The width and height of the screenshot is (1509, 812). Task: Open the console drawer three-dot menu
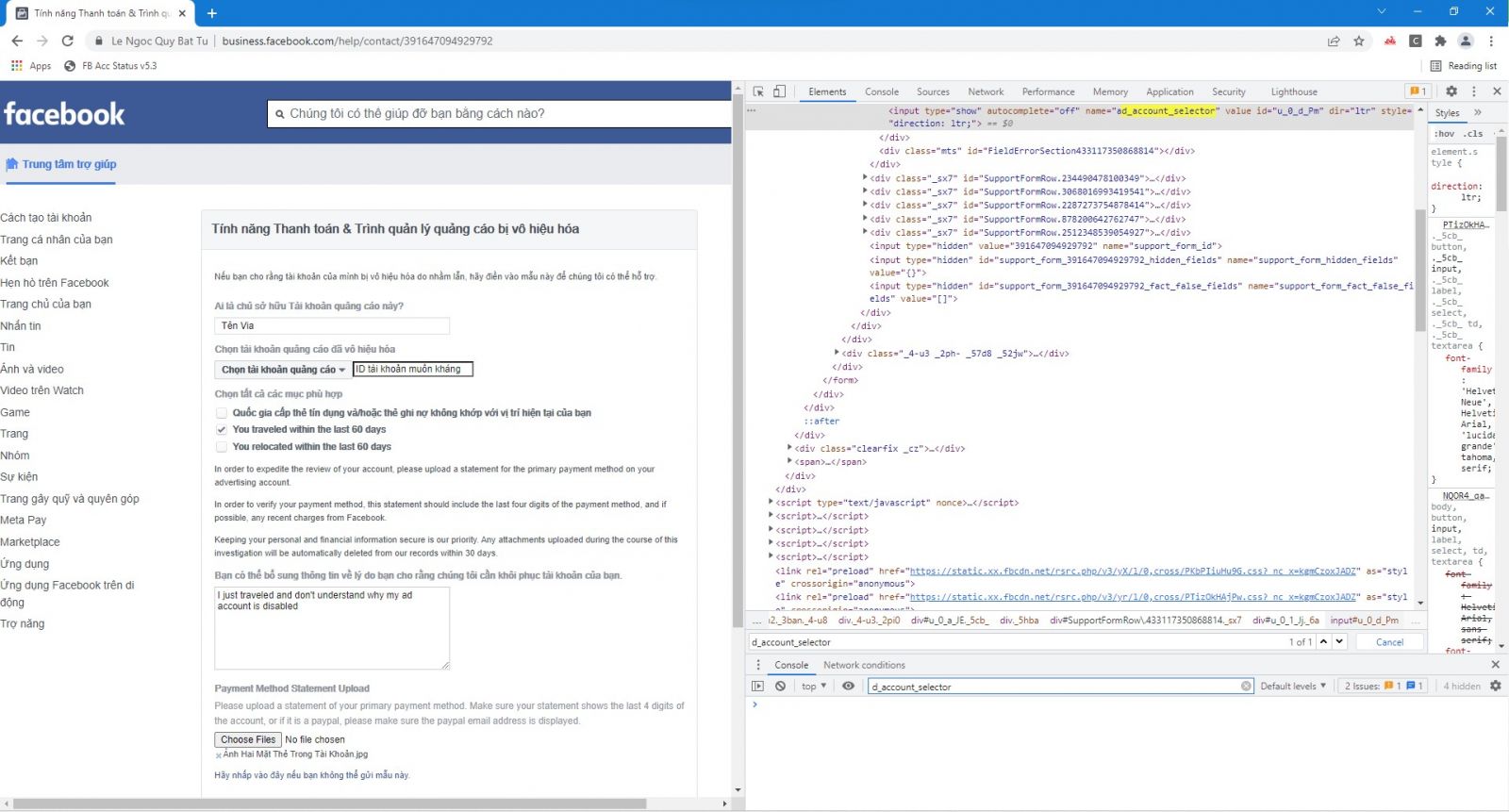757,665
